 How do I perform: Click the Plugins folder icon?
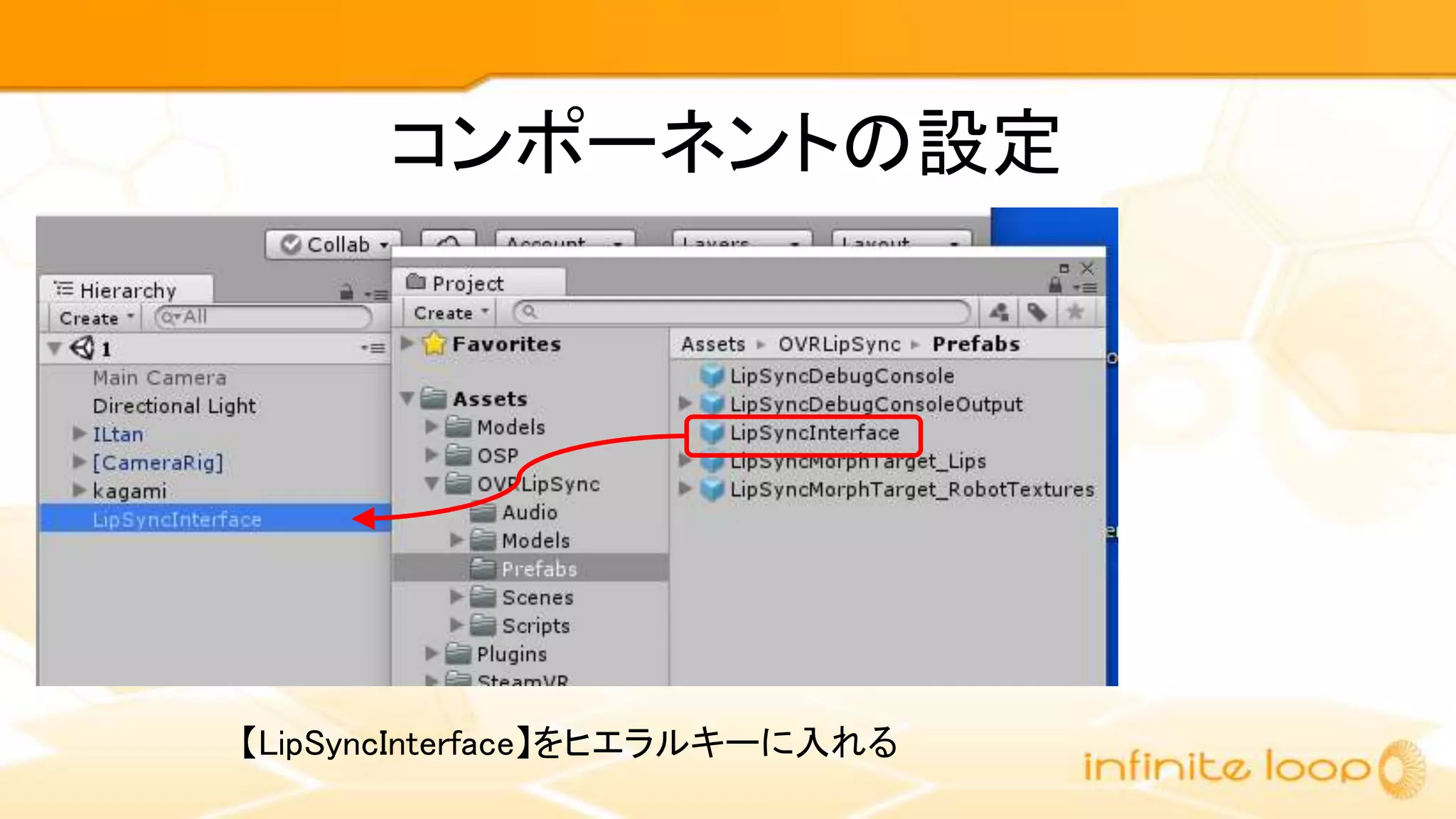click(458, 653)
